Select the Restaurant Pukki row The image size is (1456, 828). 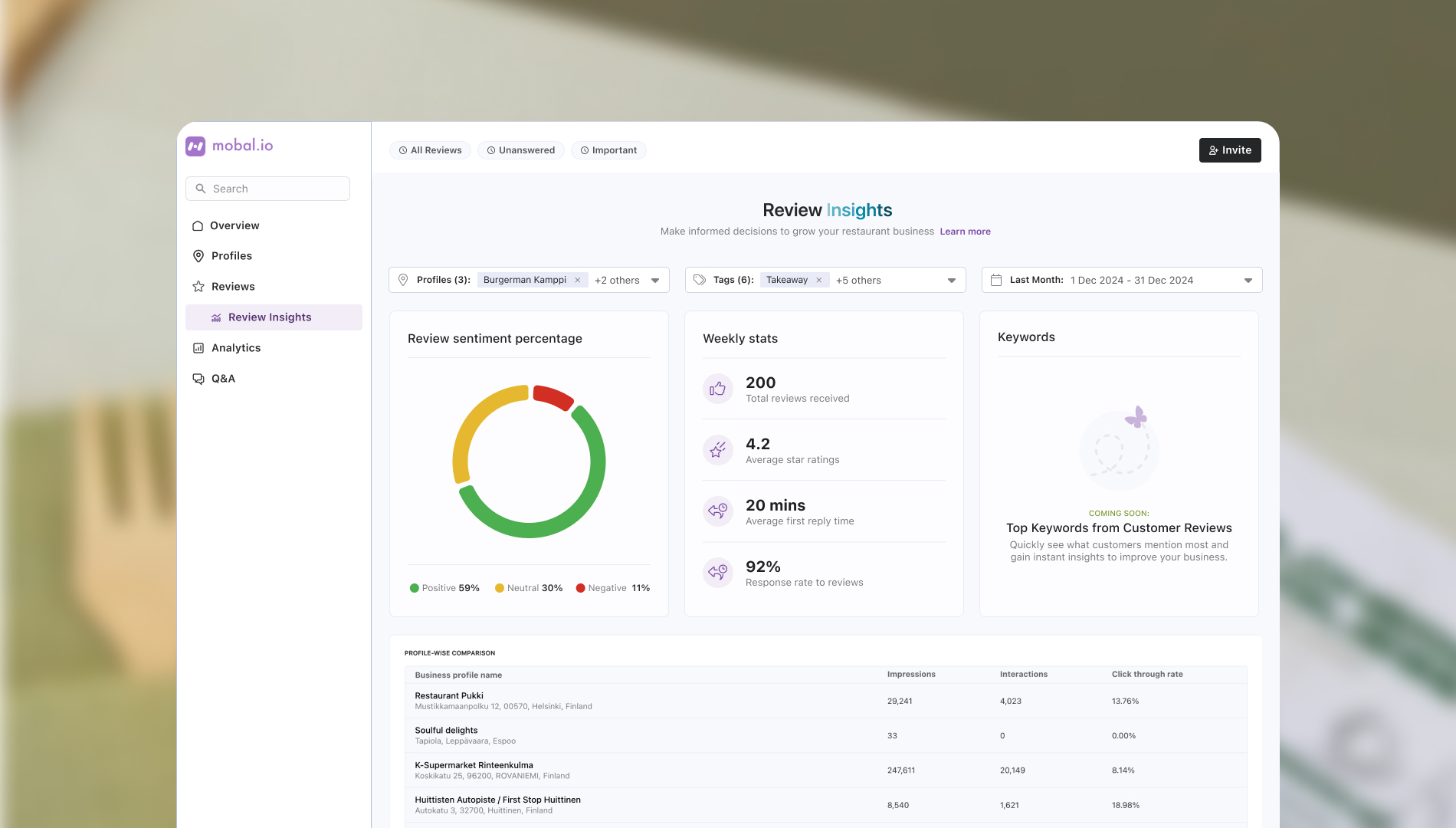click(x=826, y=701)
